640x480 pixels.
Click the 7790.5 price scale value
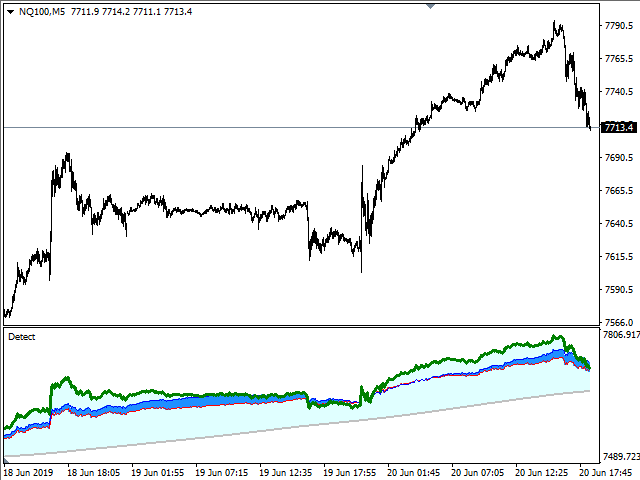click(x=619, y=26)
